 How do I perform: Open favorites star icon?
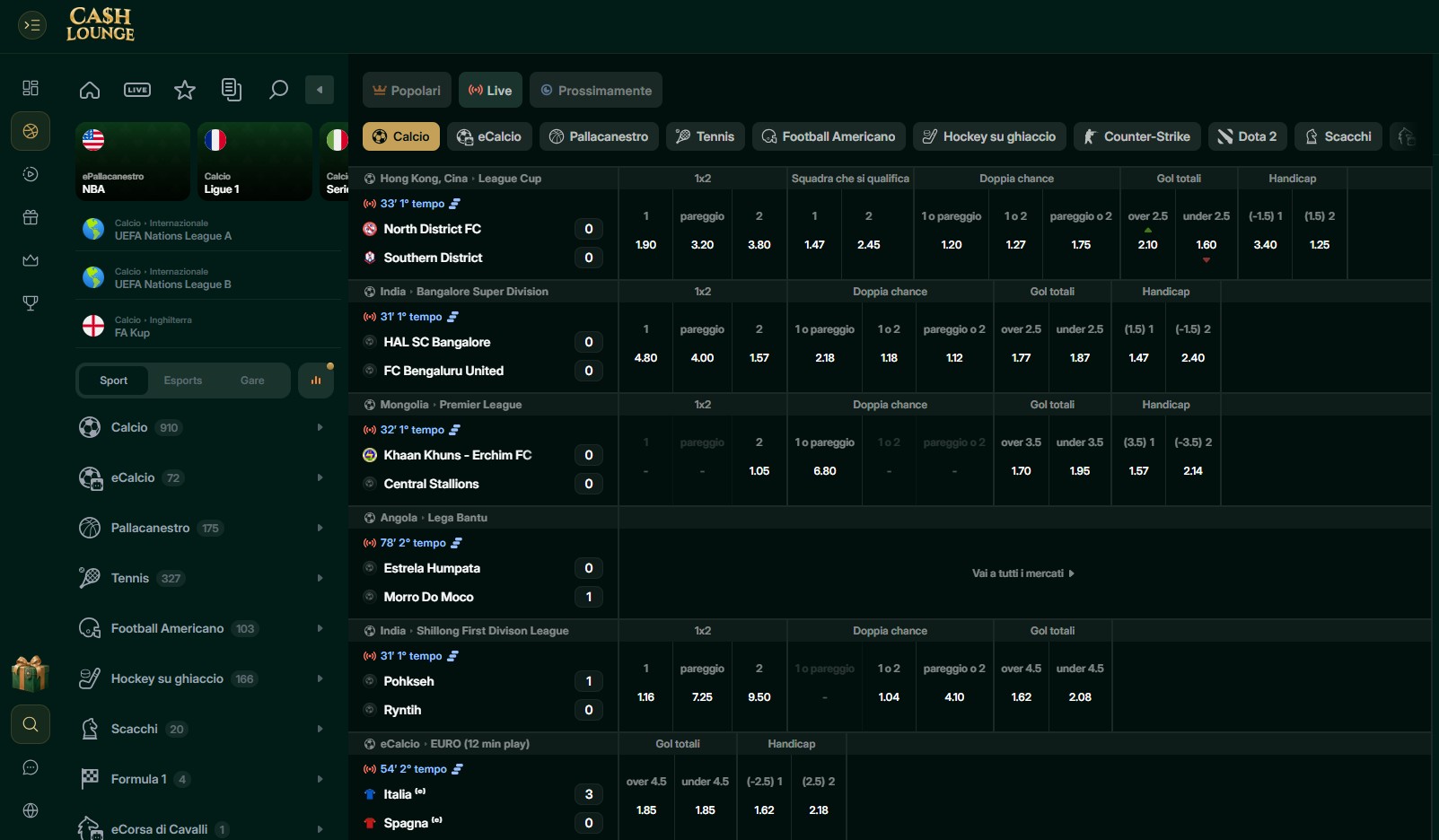(185, 90)
